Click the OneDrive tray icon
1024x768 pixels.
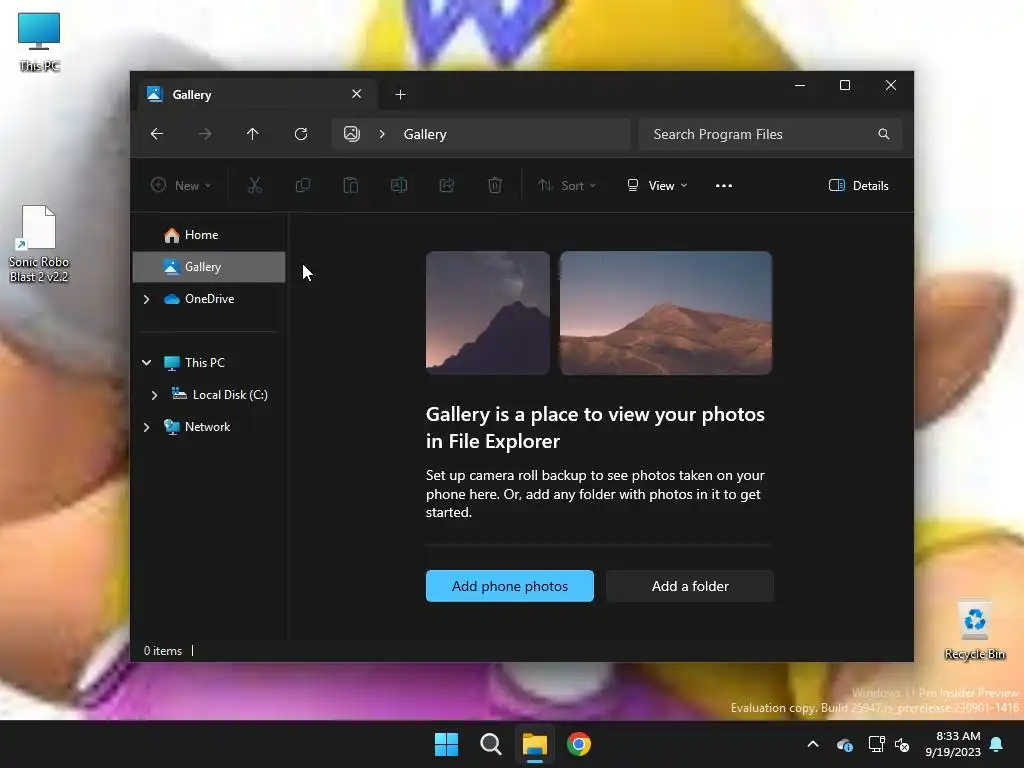844,744
